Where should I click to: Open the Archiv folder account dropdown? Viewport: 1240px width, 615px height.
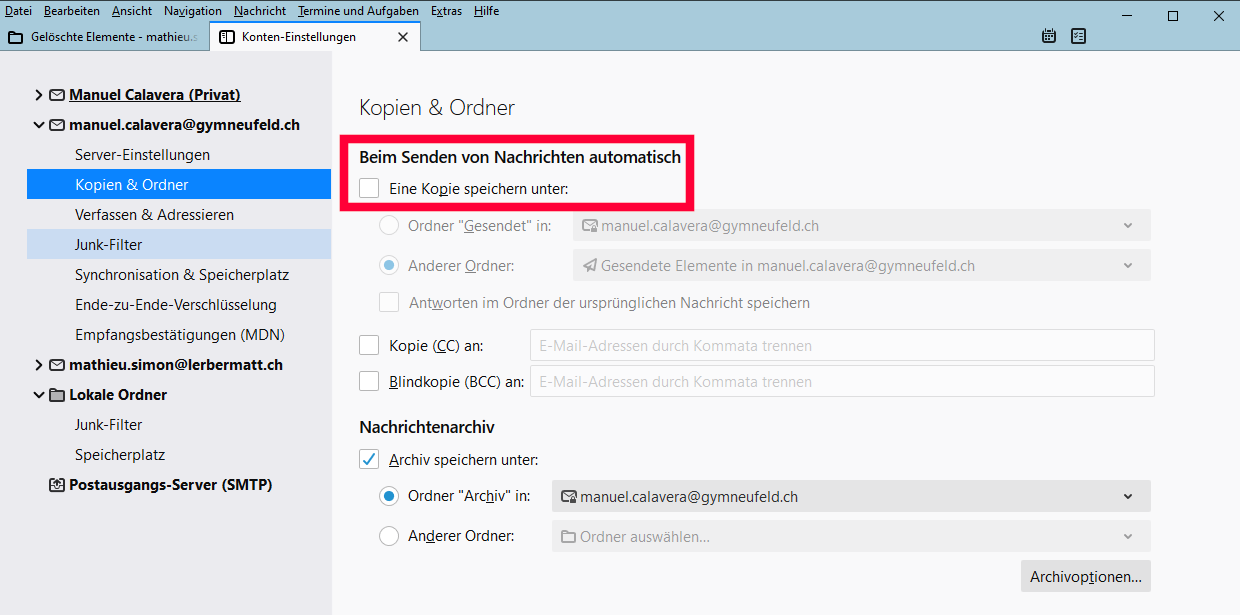[850, 496]
